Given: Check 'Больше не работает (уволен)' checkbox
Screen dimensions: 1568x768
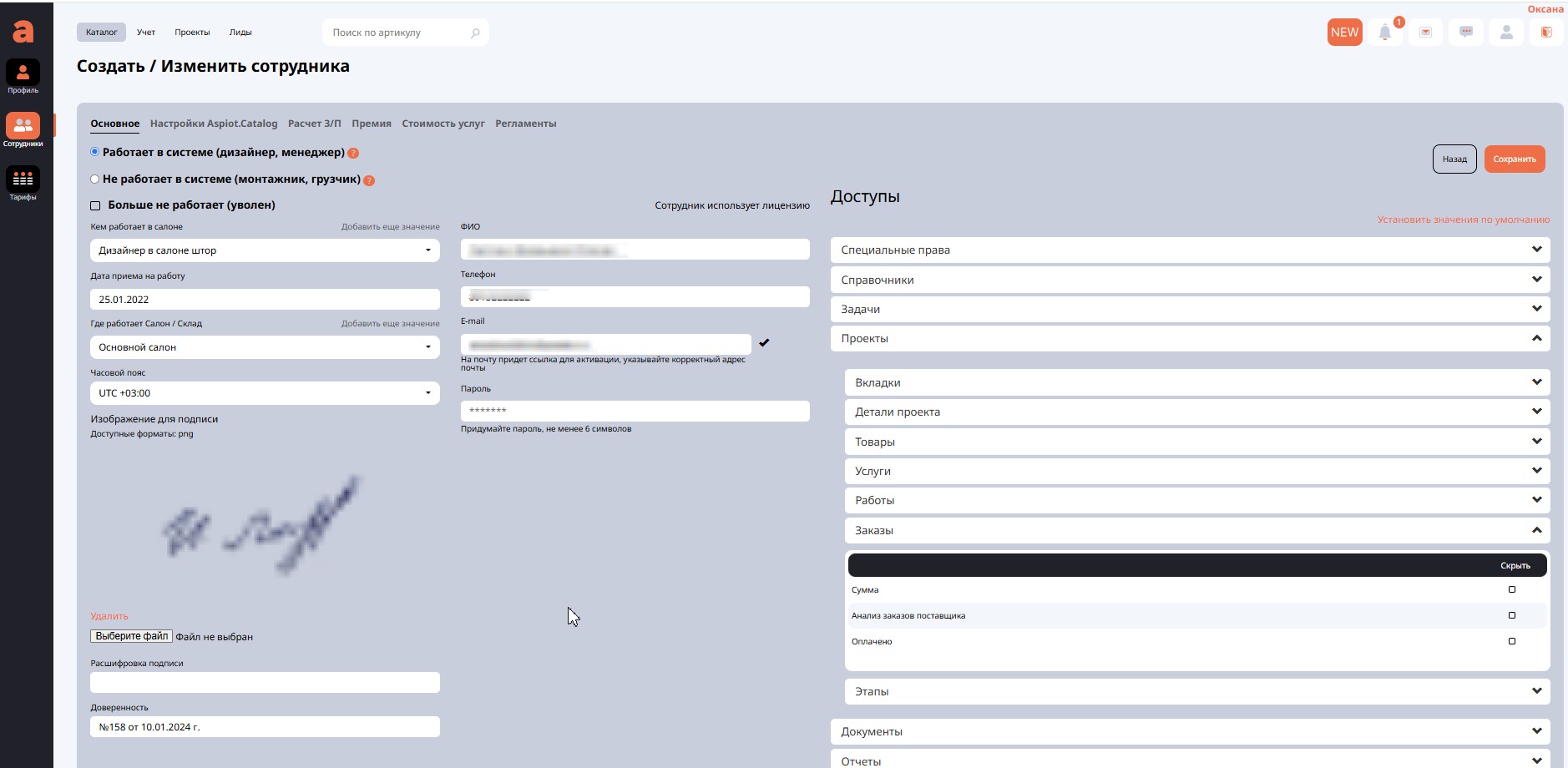Looking at the screenshot, I should [95, 205].
